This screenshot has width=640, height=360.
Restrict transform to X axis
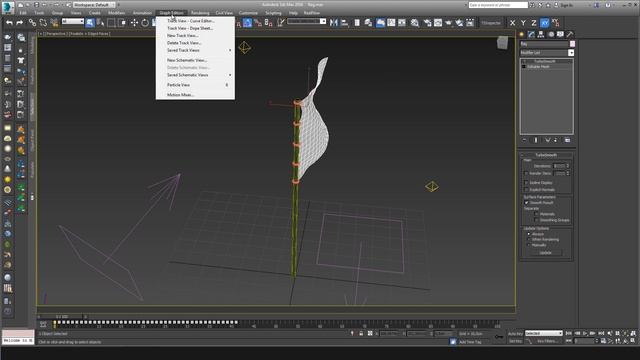click(x=513, y=23)
